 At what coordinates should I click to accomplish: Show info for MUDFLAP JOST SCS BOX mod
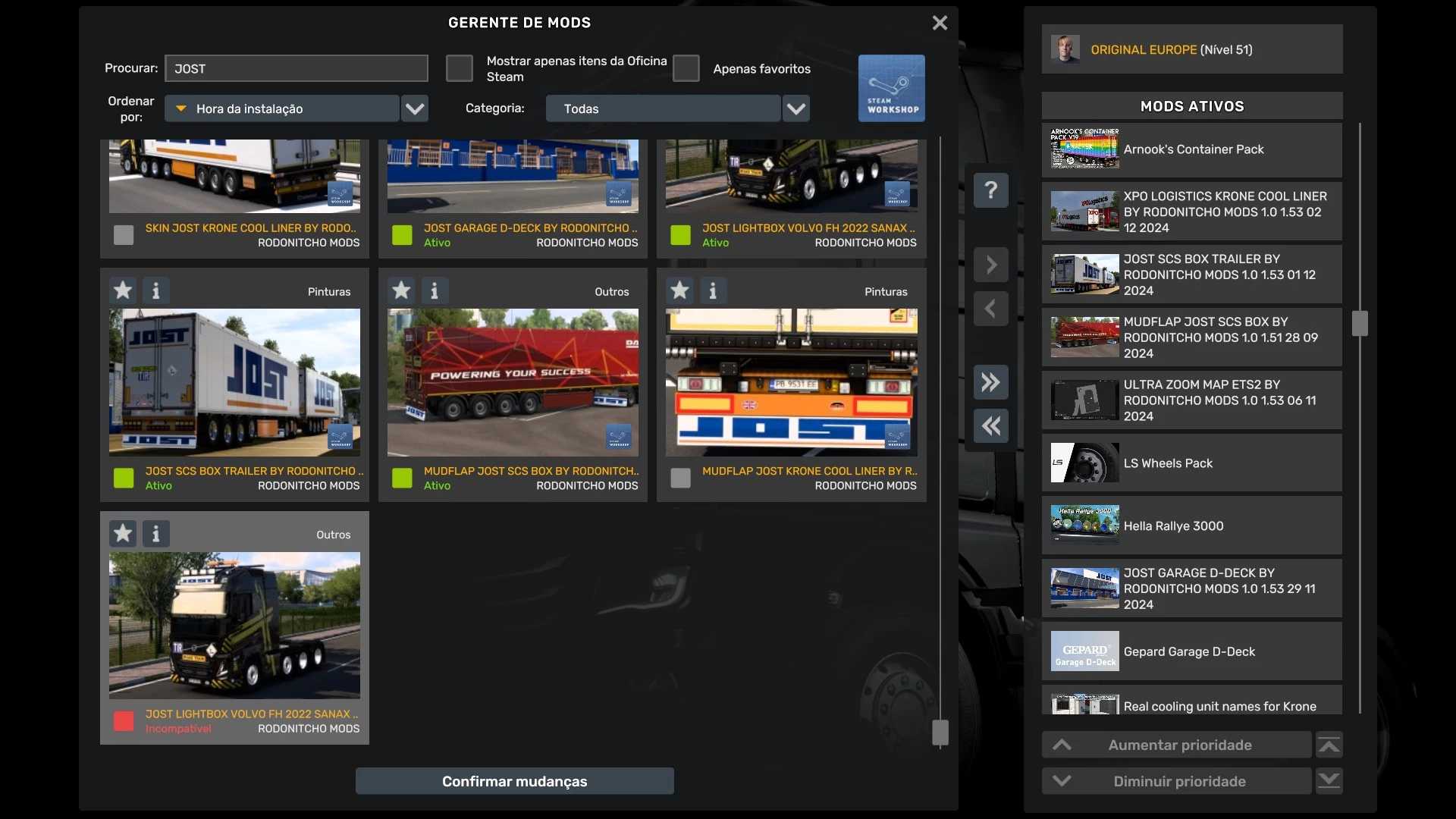tap(435, 290)
